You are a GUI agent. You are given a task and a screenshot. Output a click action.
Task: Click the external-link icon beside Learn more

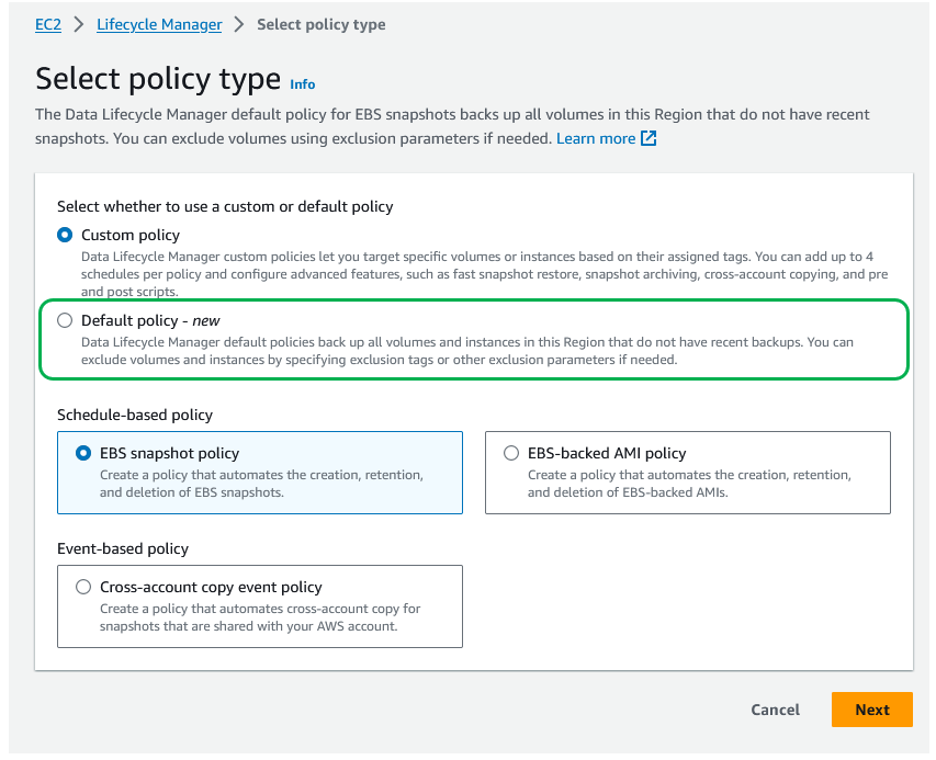pyautogui.click(x=646, y=138)
